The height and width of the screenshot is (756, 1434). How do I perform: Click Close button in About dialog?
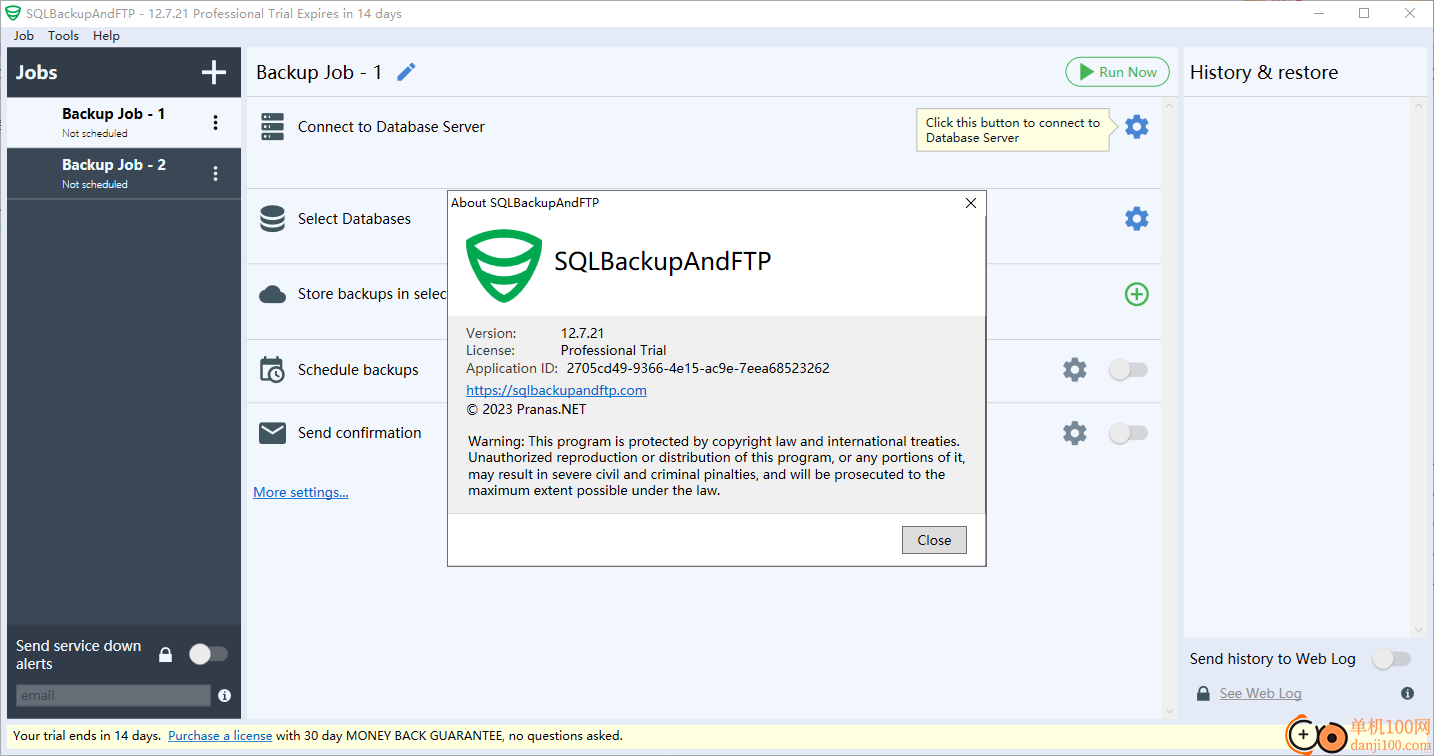(934, 540)
